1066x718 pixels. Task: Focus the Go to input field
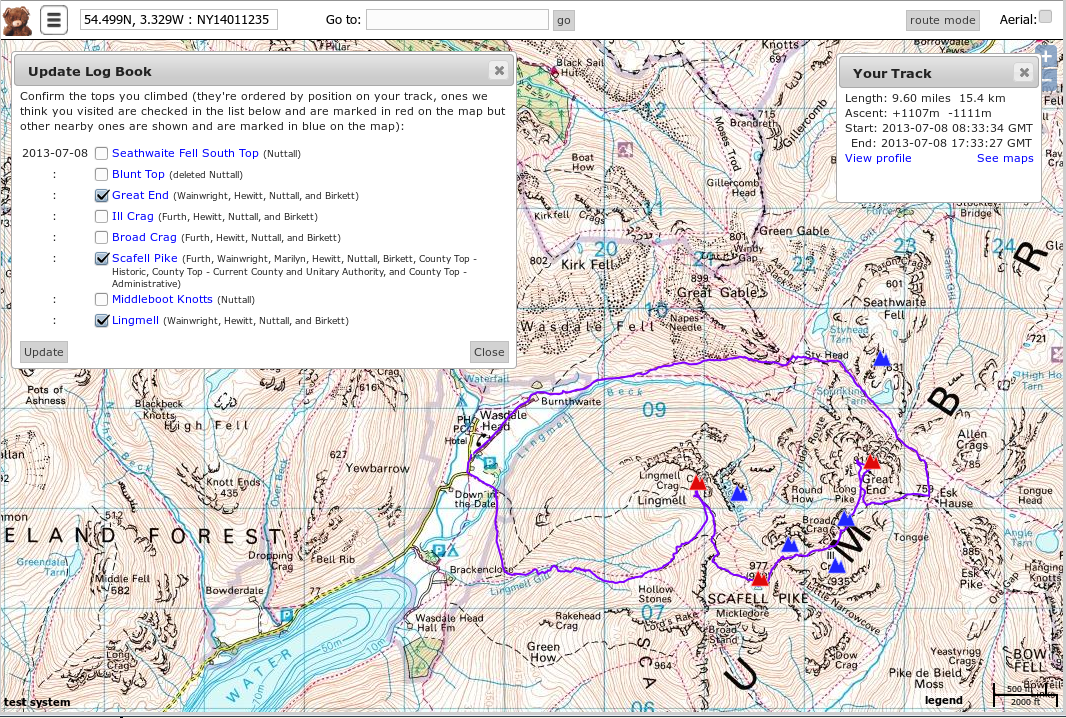click(457, 20)
